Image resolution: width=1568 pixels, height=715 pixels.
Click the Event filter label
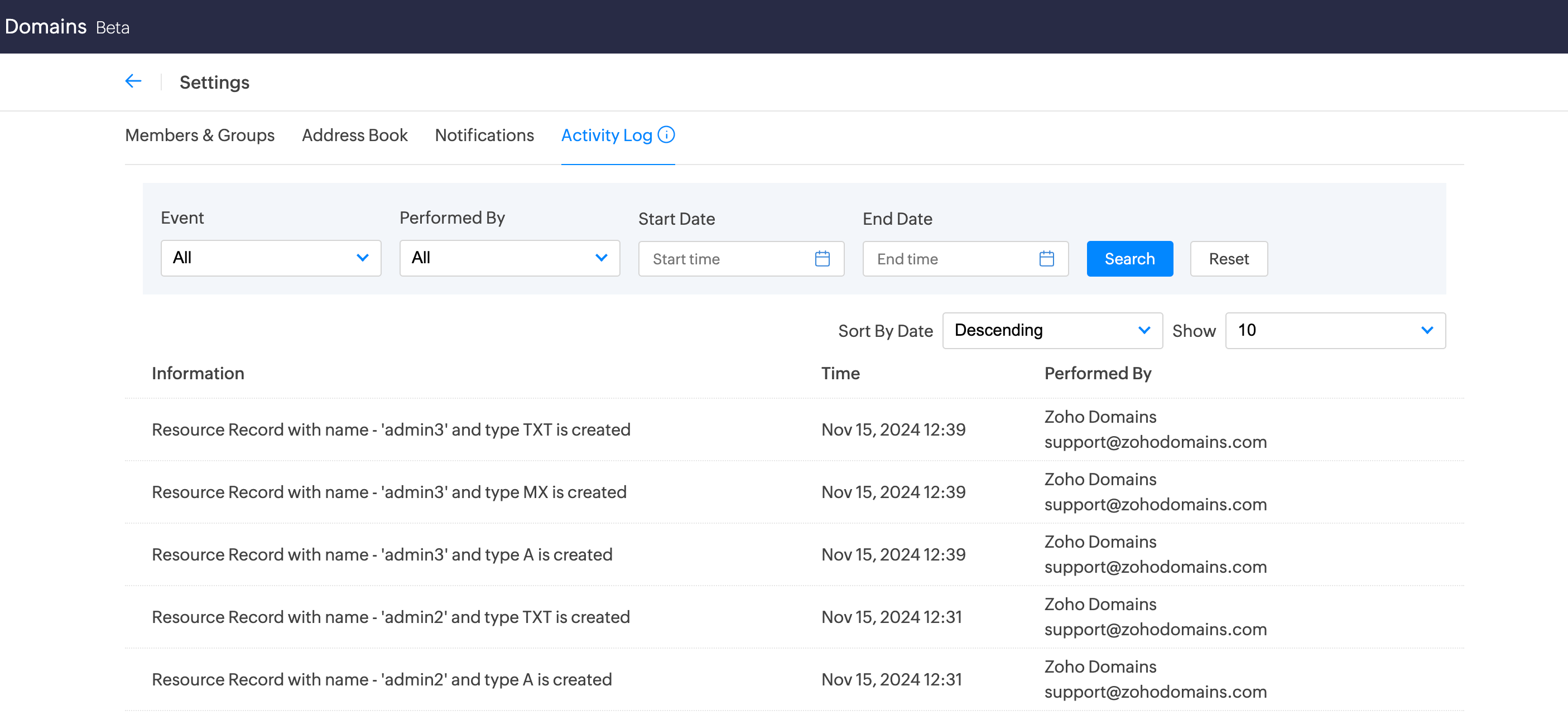[182, 218]
